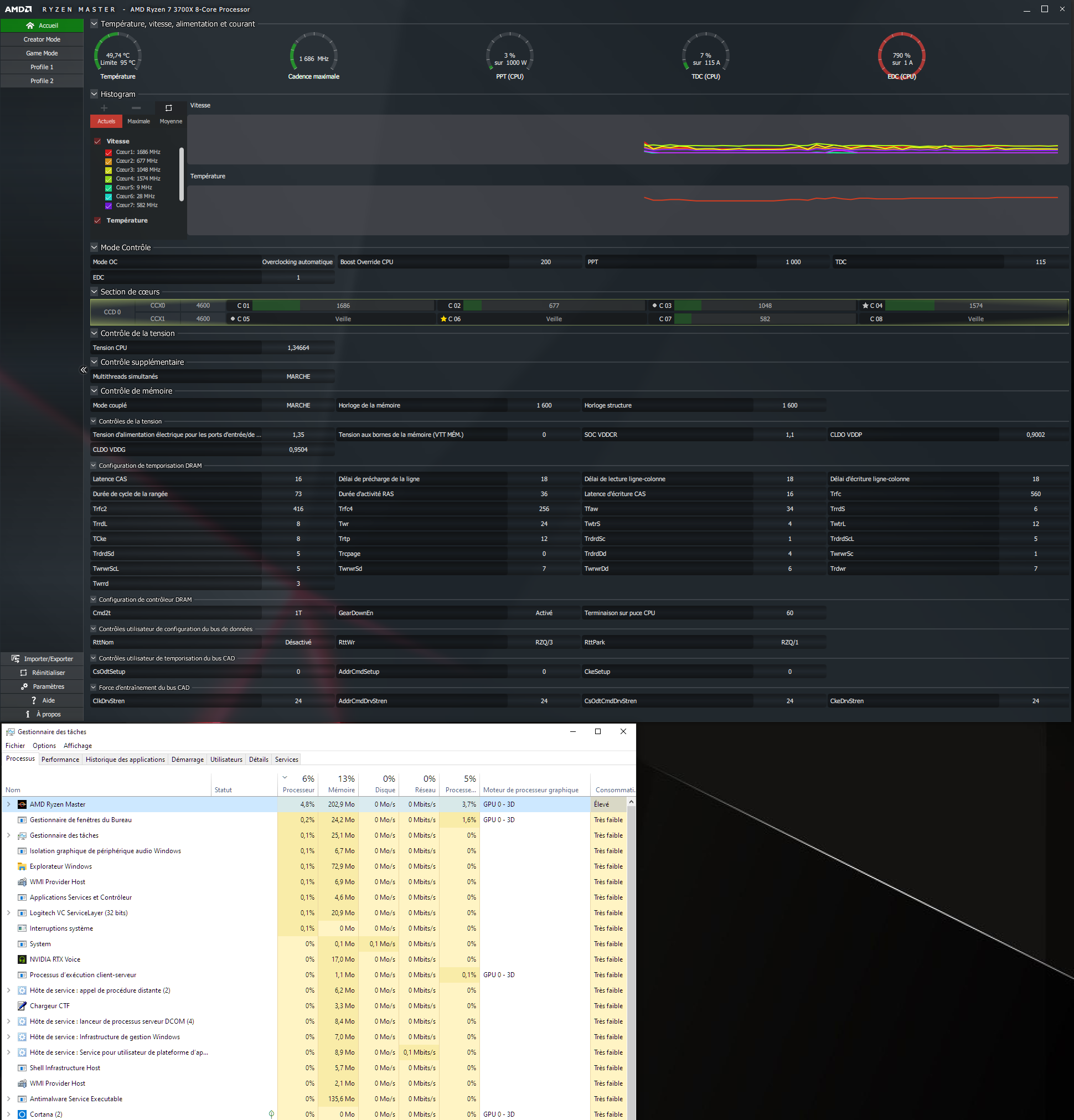Image resolution: width=1074 pixels, height=1120 pixels.
Task: Click the histogram zoom-in plus icon
Action: [104, 108]
